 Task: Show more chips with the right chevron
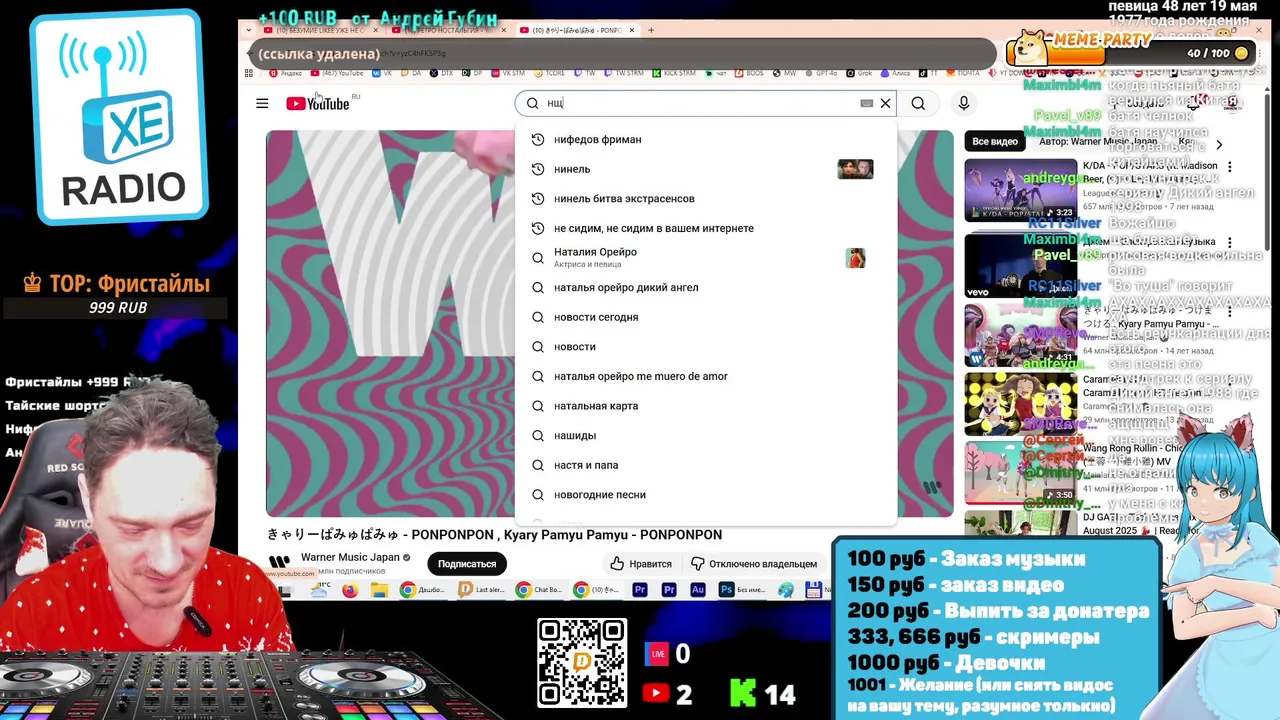[x=1218, y=144]
